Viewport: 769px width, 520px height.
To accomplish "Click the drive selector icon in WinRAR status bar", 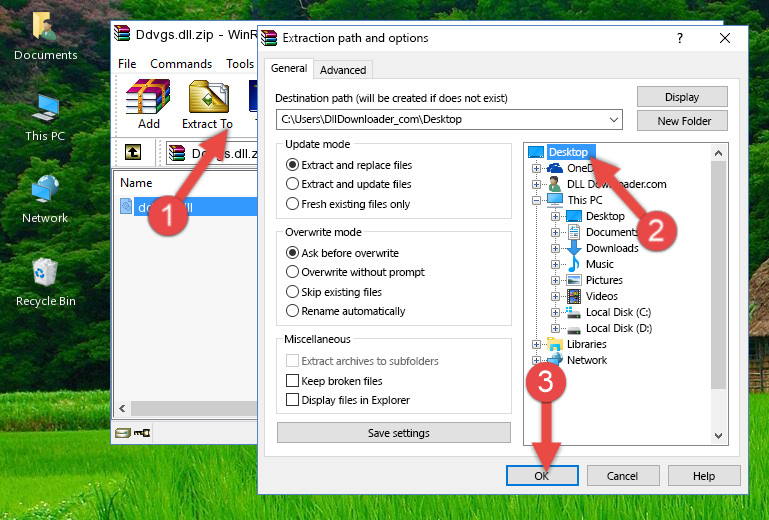I will pyautogui.click(x=123, y=433).
